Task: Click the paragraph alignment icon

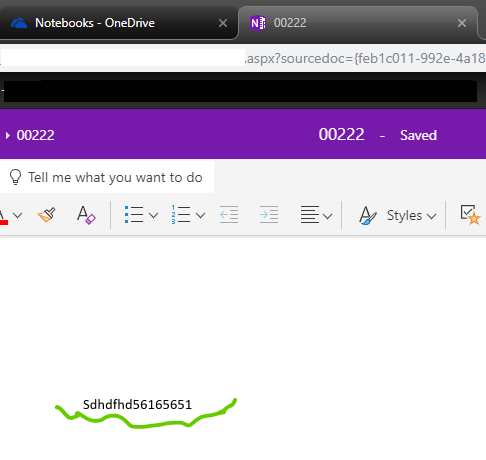Action: click(x=310, y=215)
